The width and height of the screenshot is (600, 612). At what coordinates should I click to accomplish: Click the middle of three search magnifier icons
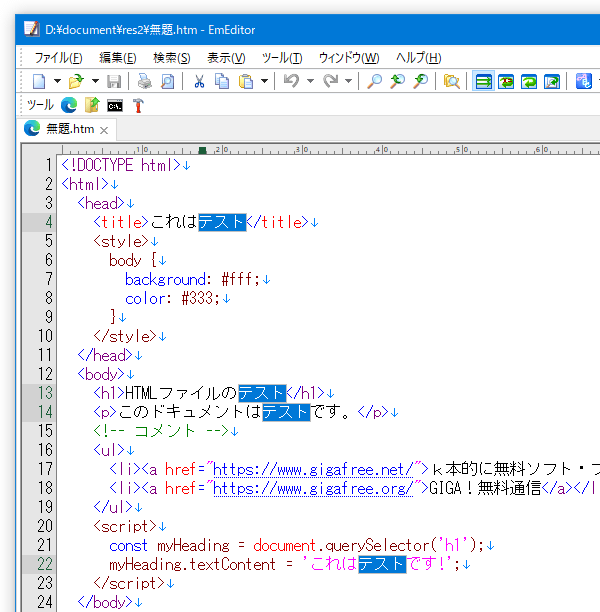tap(397, 81)
